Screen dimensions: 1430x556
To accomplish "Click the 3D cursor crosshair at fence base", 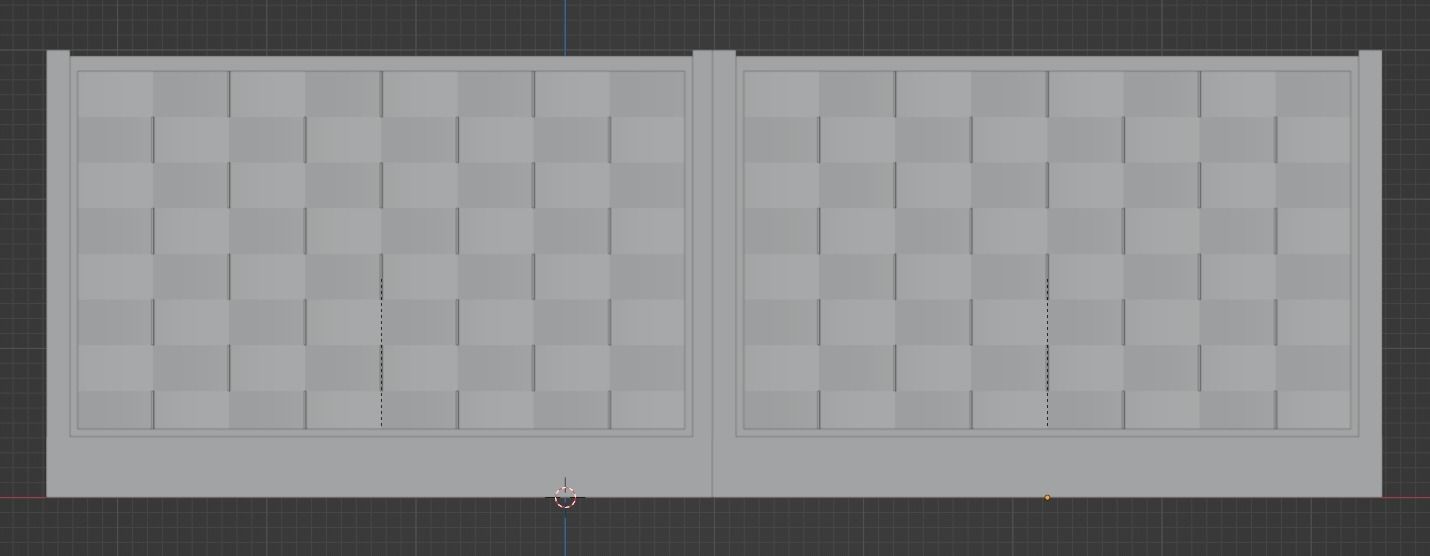I will coord(565,497).
